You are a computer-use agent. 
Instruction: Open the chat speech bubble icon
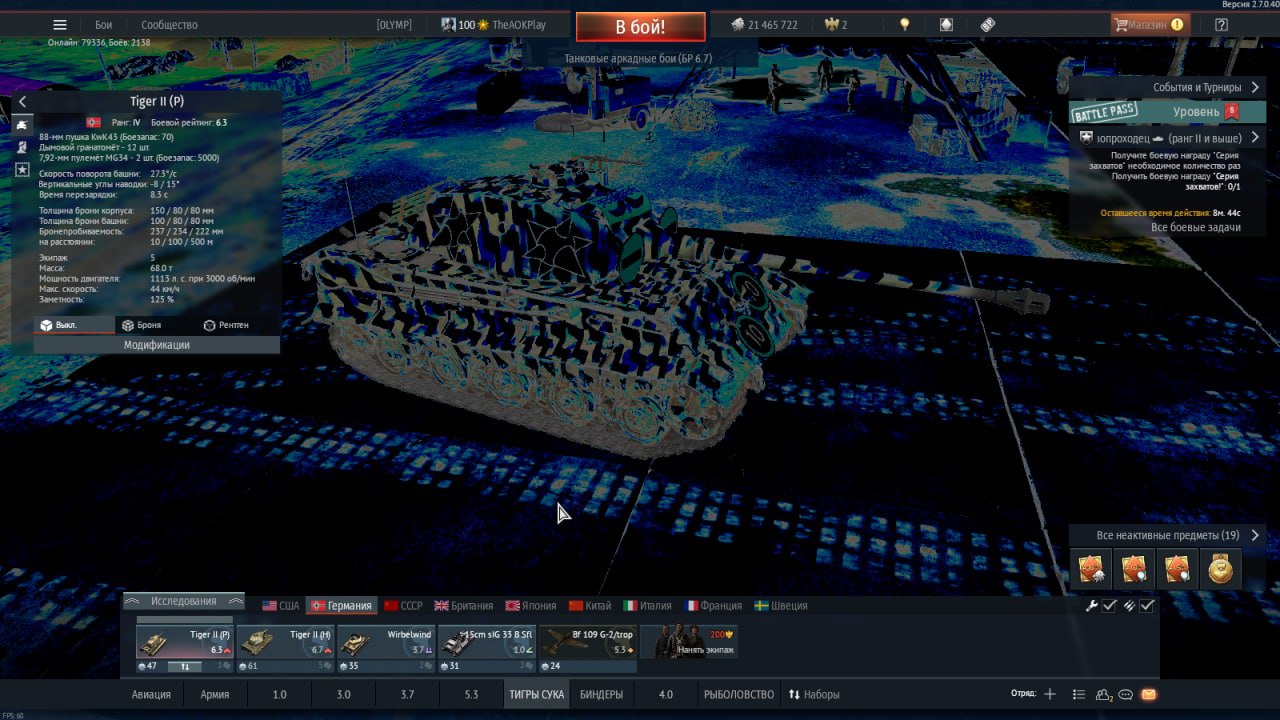point(1126,694)
